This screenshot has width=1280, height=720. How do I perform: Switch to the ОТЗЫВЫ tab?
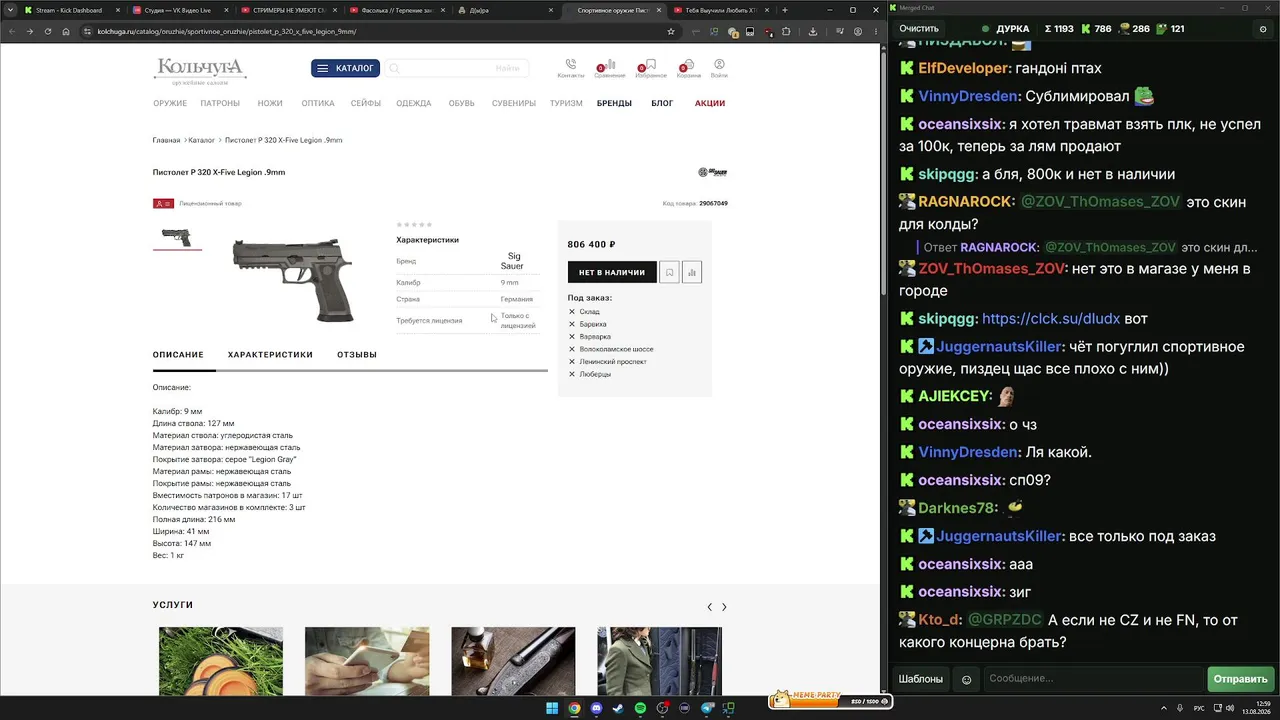tap(357, 355)
